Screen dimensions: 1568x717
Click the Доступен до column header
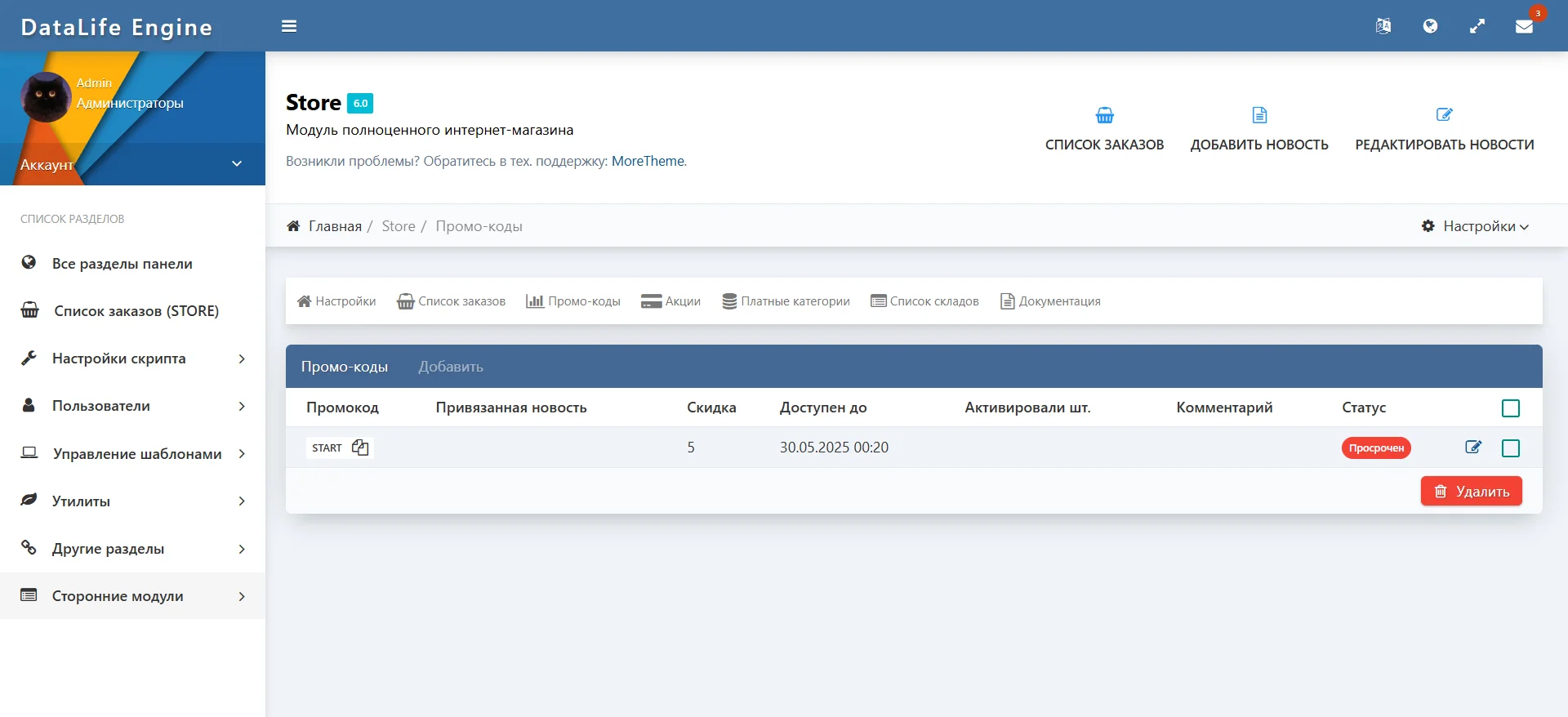pos(823,407)
